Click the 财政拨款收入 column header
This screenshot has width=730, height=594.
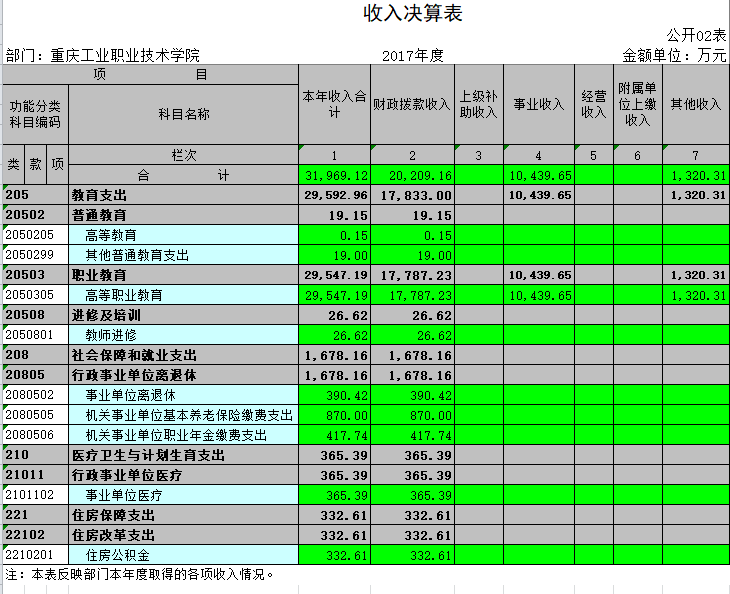[x=411, y=104]
